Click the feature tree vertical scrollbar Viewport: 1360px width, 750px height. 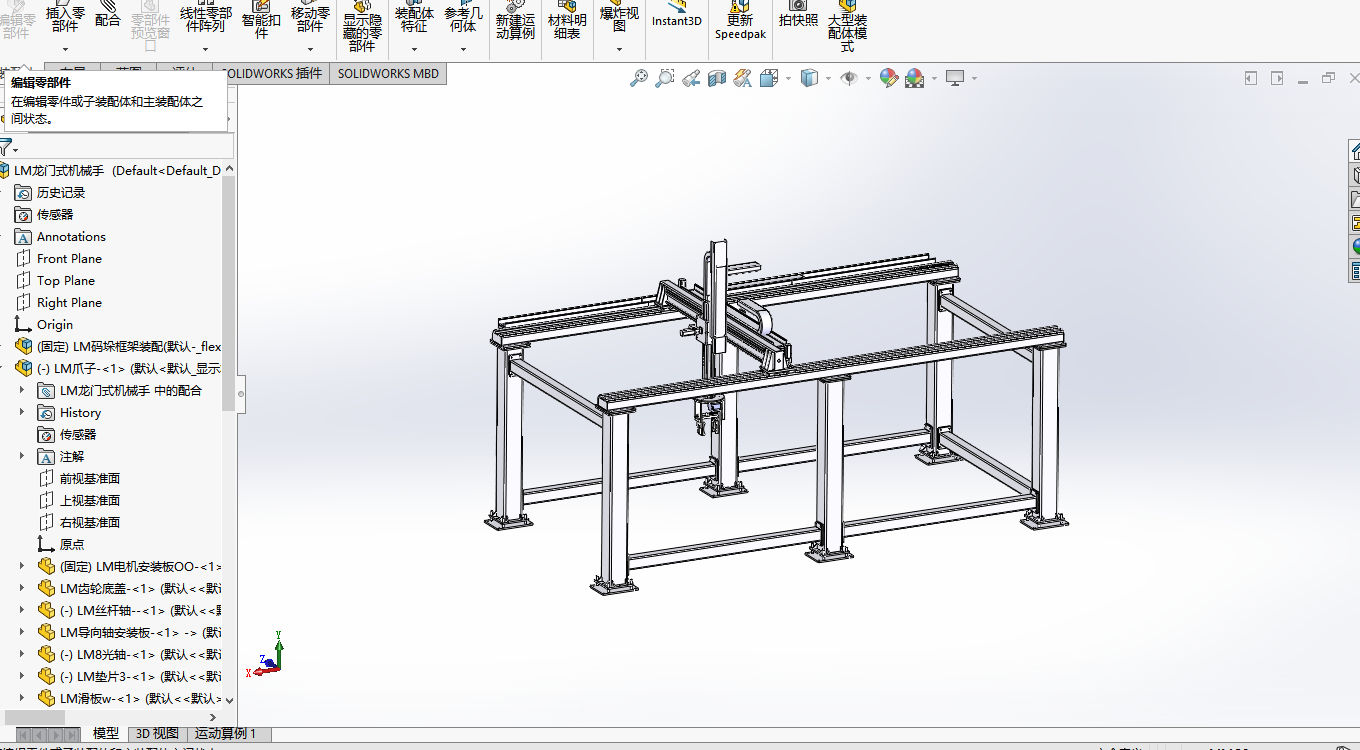[x=229, y=294]
